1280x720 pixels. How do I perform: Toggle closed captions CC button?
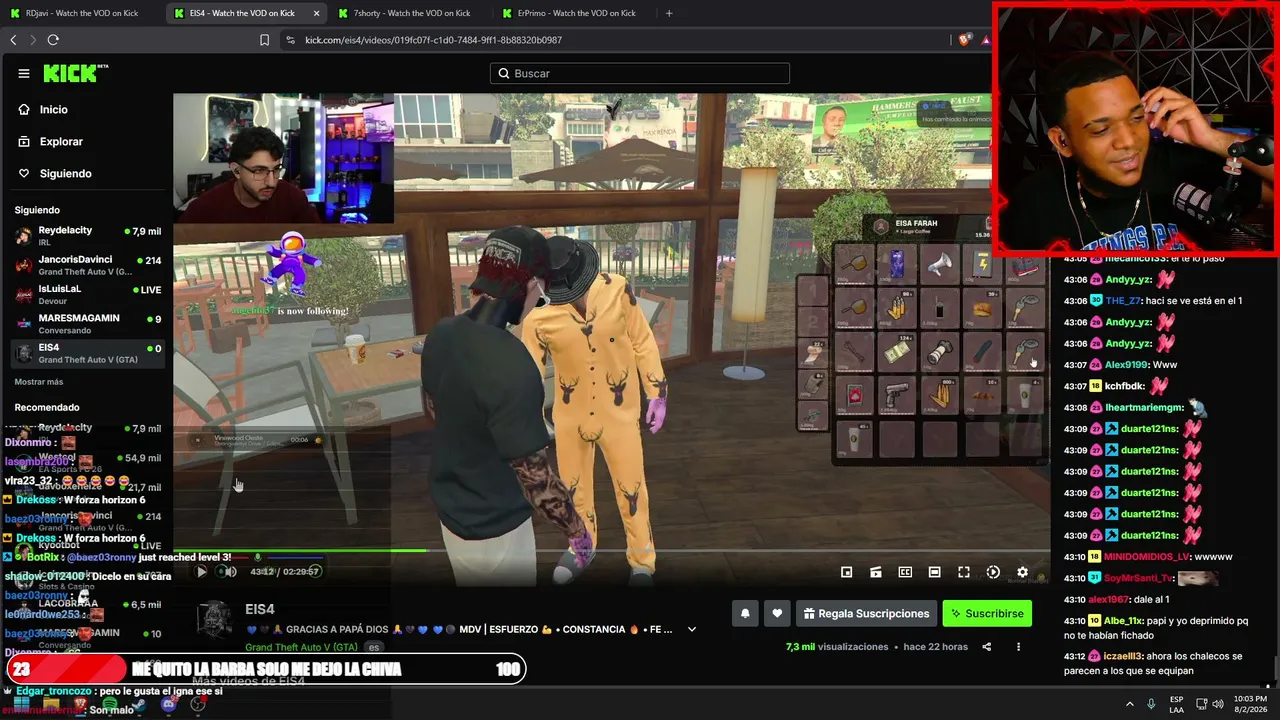(905, 572)
